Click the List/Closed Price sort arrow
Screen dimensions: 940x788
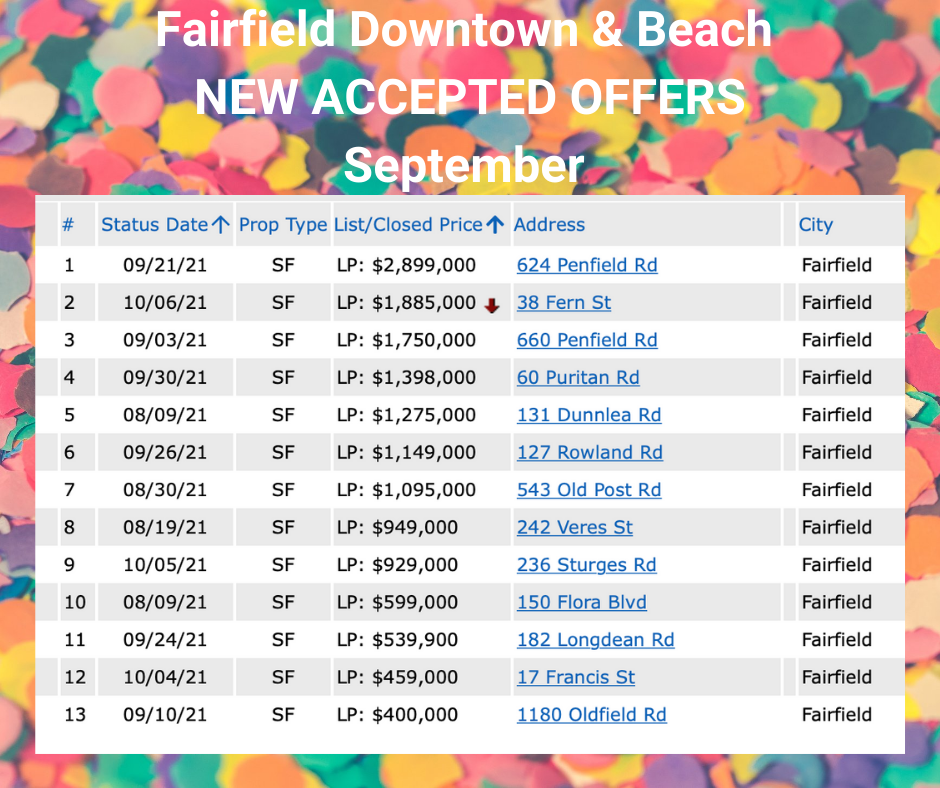click(495, 225)
